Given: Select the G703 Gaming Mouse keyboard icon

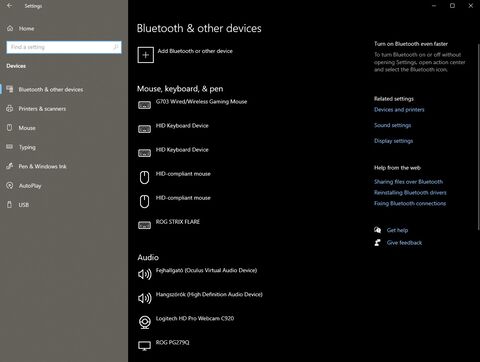Looking at the screenshot, I should [144, 105].
